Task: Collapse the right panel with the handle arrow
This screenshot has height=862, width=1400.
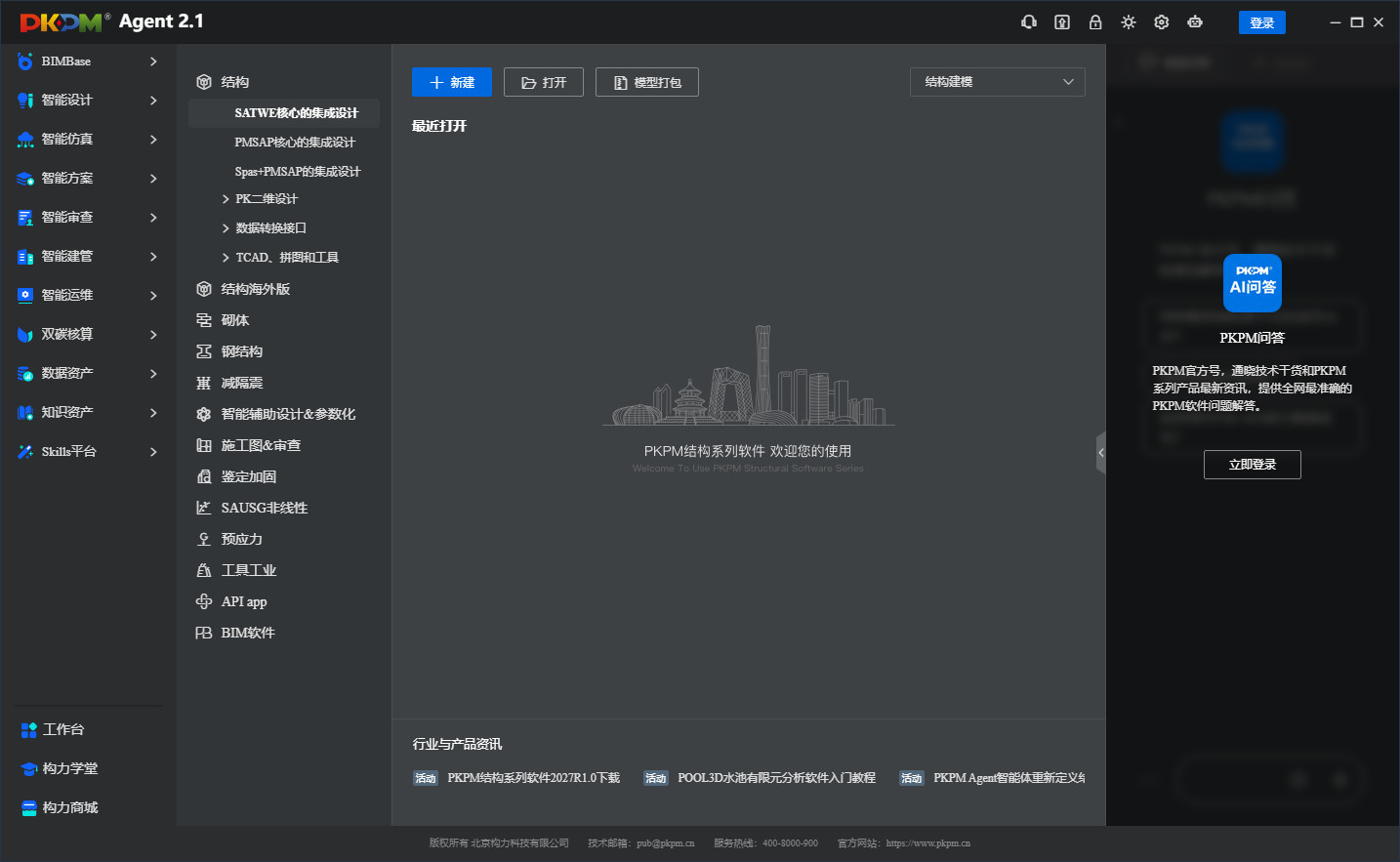Action: point(1101,453)
